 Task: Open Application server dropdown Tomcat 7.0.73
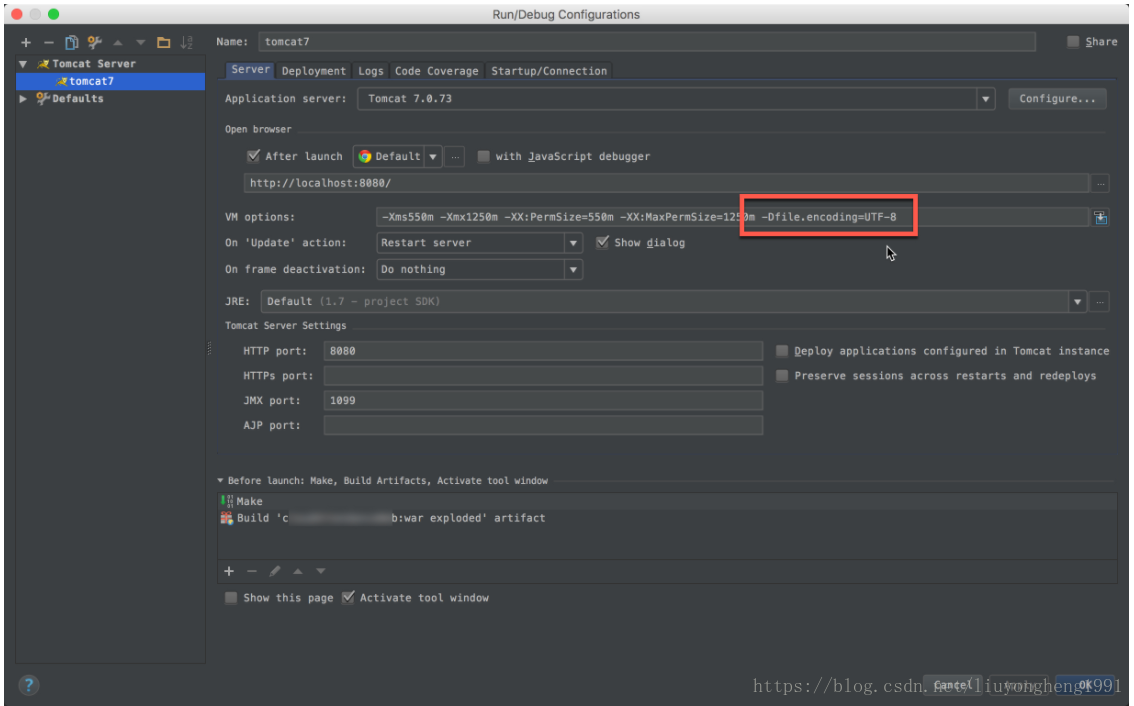[676, 98]
